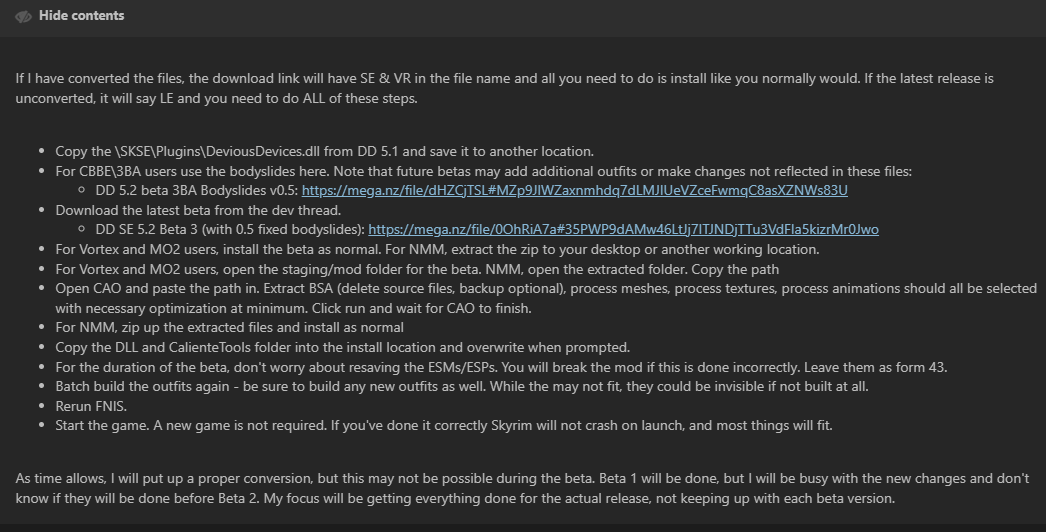Click the 'Download the latest beta' bullet line
This screenshot has width=1046, height=532.
click(198, 210)
